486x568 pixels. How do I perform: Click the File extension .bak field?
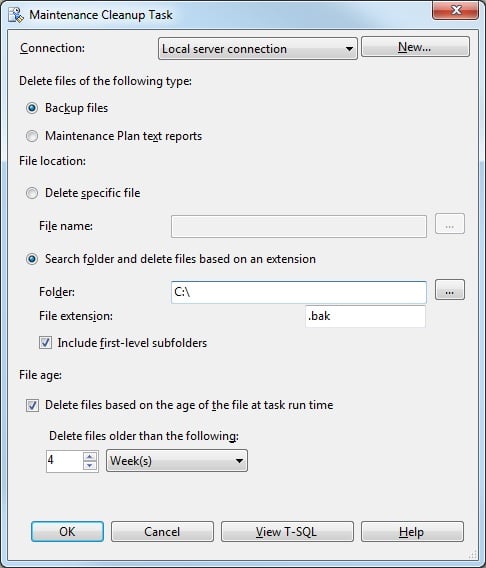coord(365,316)
